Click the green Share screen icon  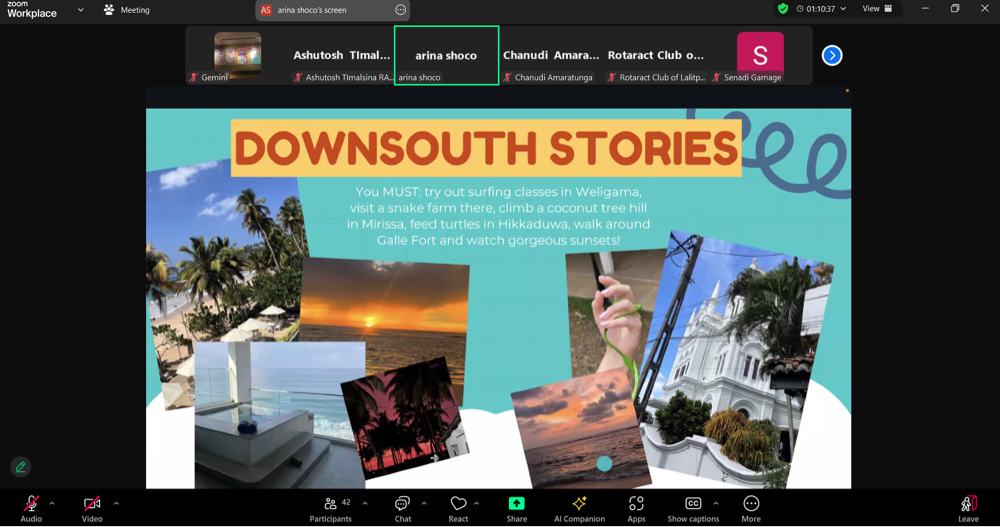click(516, 504)
